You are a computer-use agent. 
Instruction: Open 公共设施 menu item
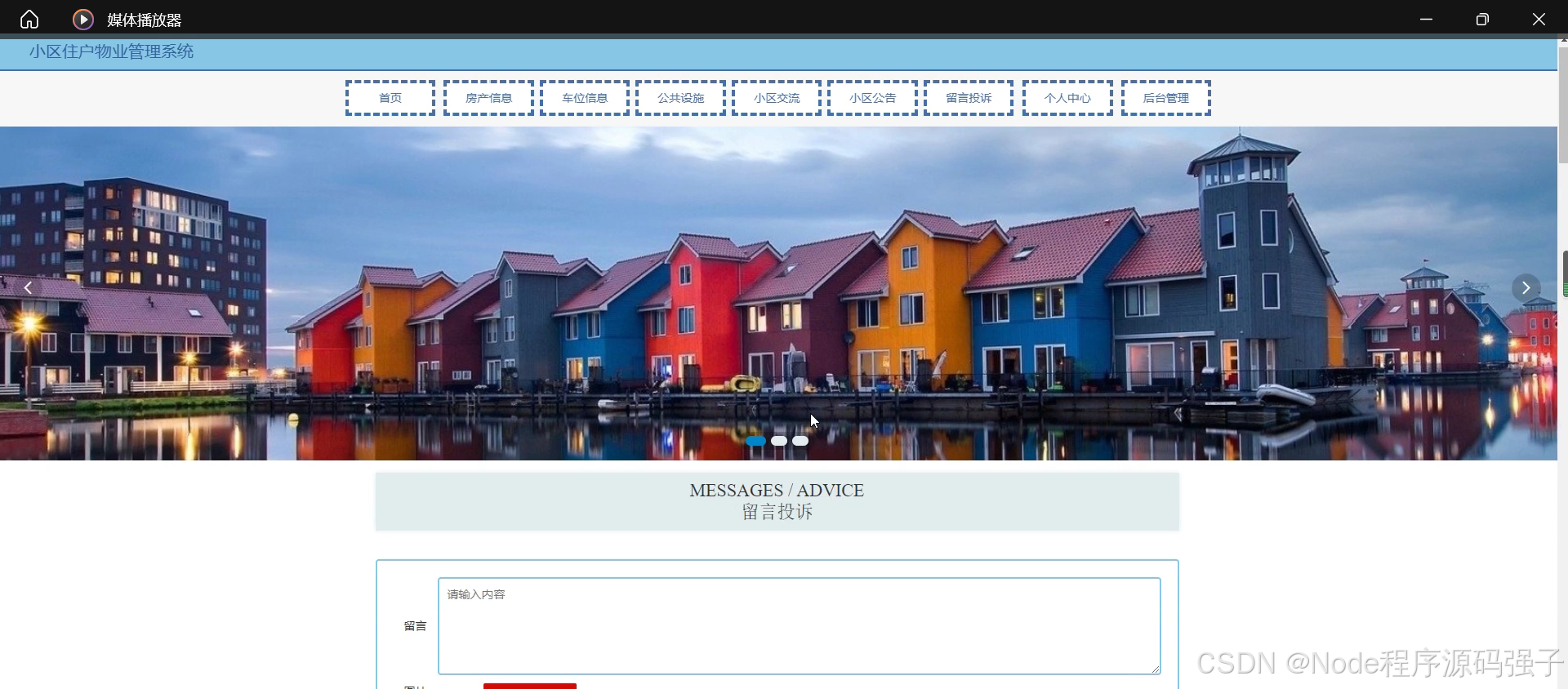(x=680, y=98)
